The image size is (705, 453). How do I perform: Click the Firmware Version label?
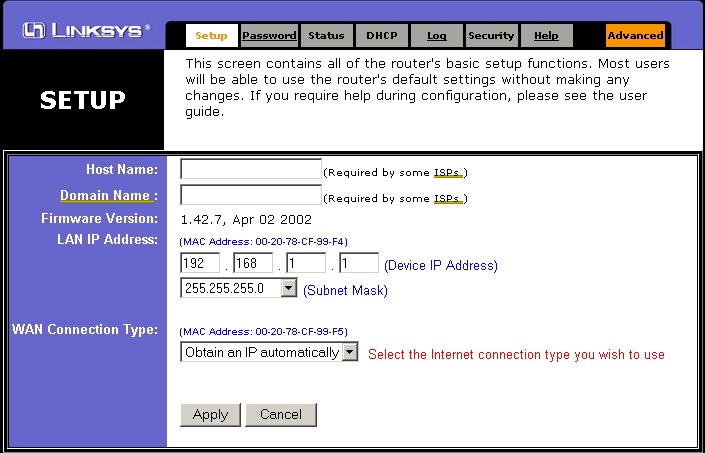coord(99,218)
